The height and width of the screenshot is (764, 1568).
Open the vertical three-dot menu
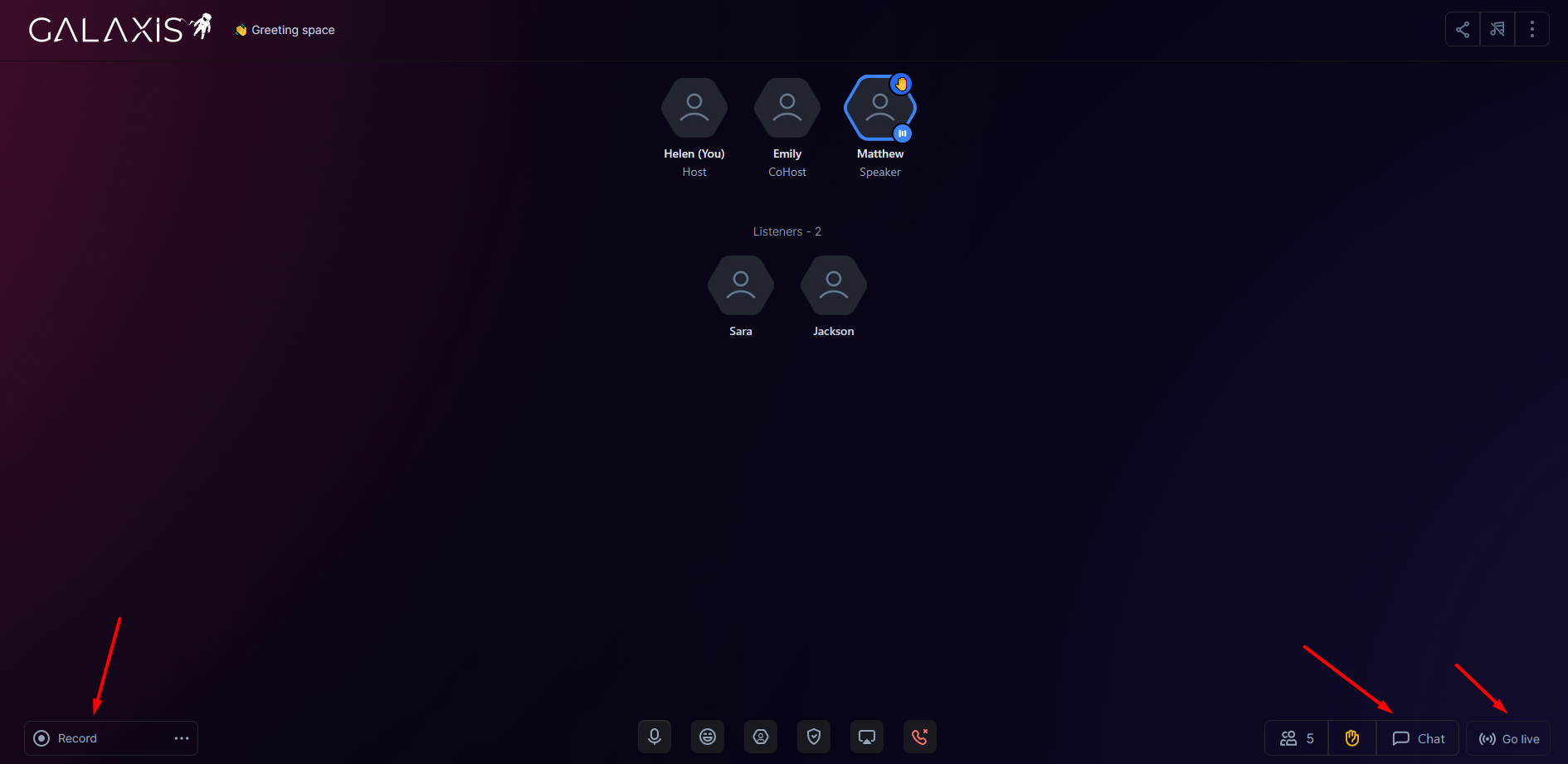pyautogui.click(x=1532, y=30)
